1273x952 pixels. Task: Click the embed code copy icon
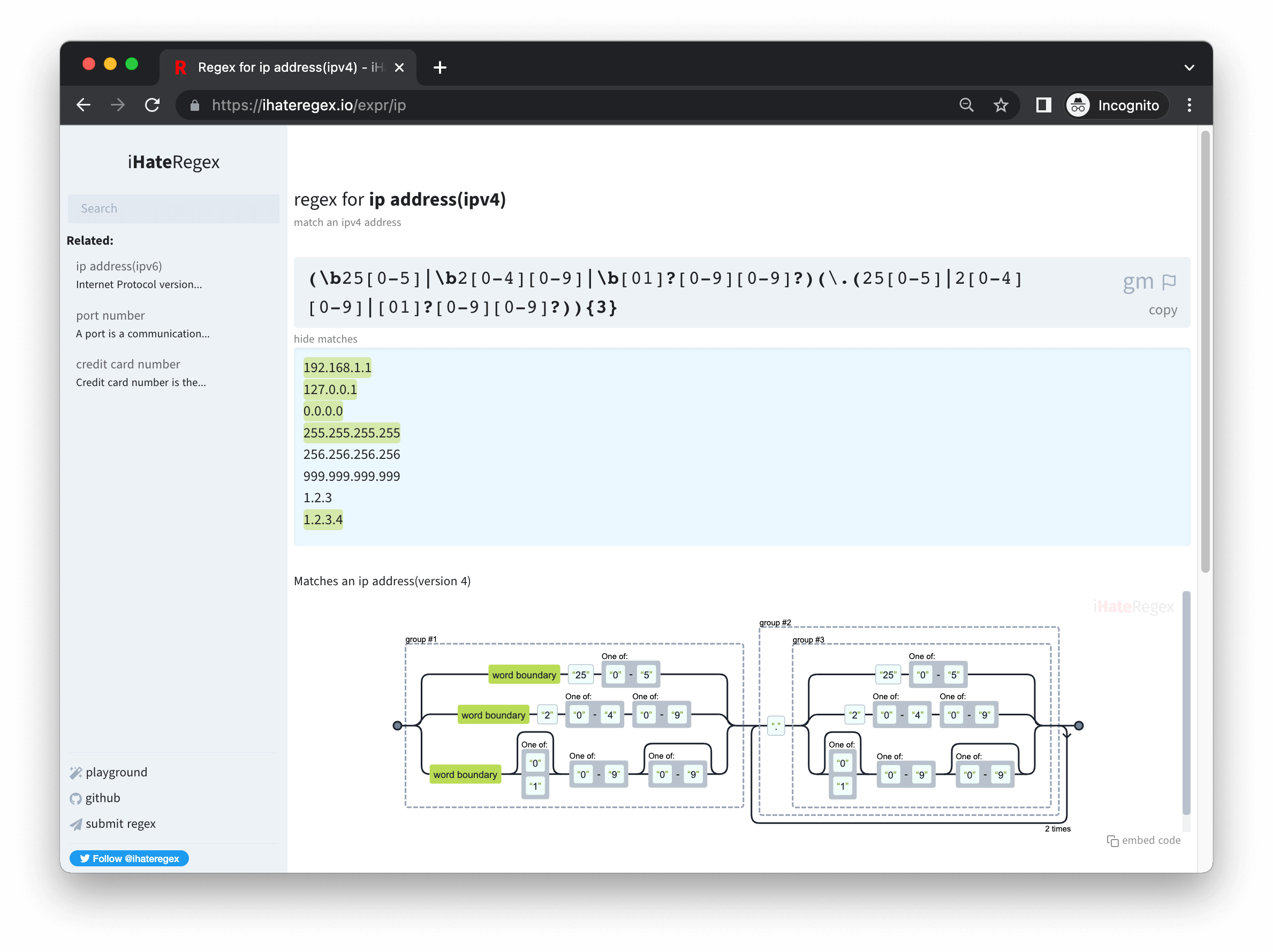click(x=1112, y=841)
